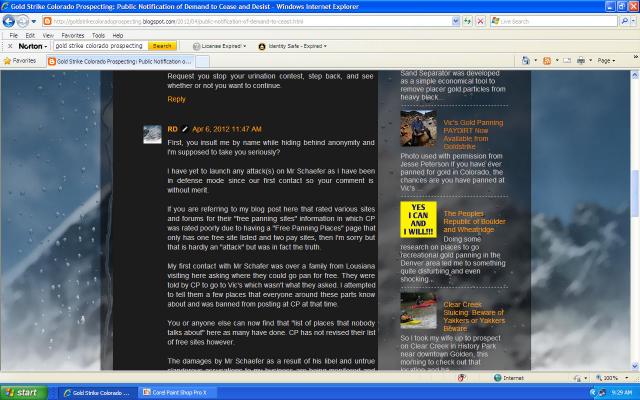Open the RSS Feeds dropdown arrow
This screenshot has height=400, width=640.
click(557, 61)
